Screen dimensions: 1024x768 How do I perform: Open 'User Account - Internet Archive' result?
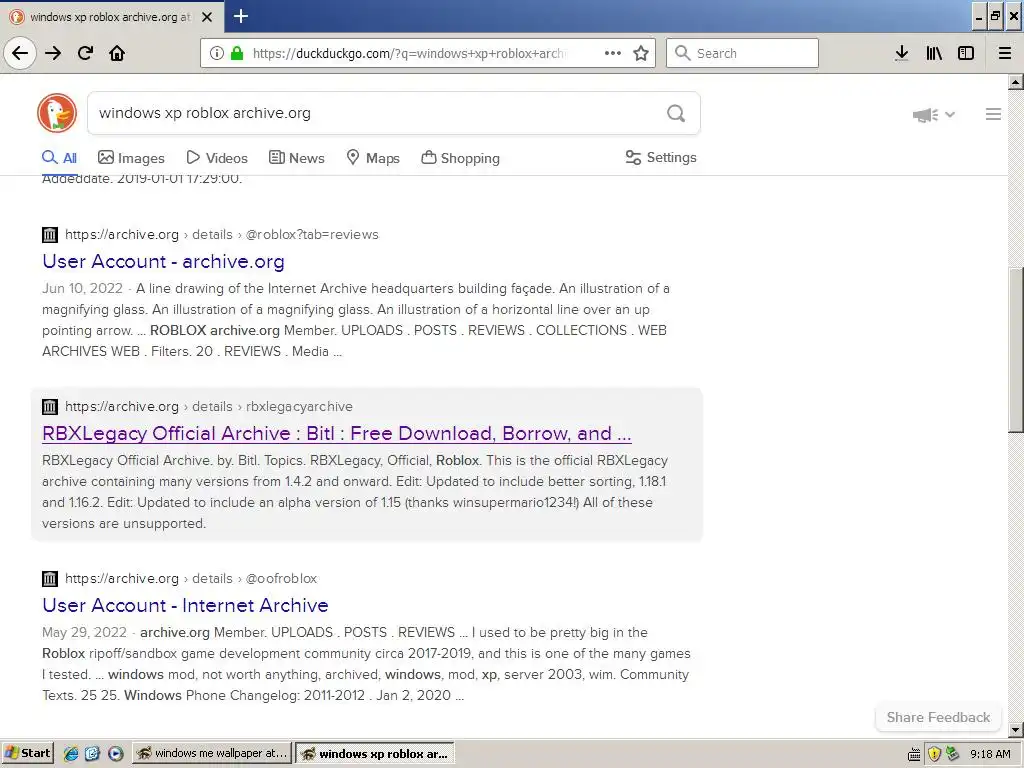coord(185,605)
